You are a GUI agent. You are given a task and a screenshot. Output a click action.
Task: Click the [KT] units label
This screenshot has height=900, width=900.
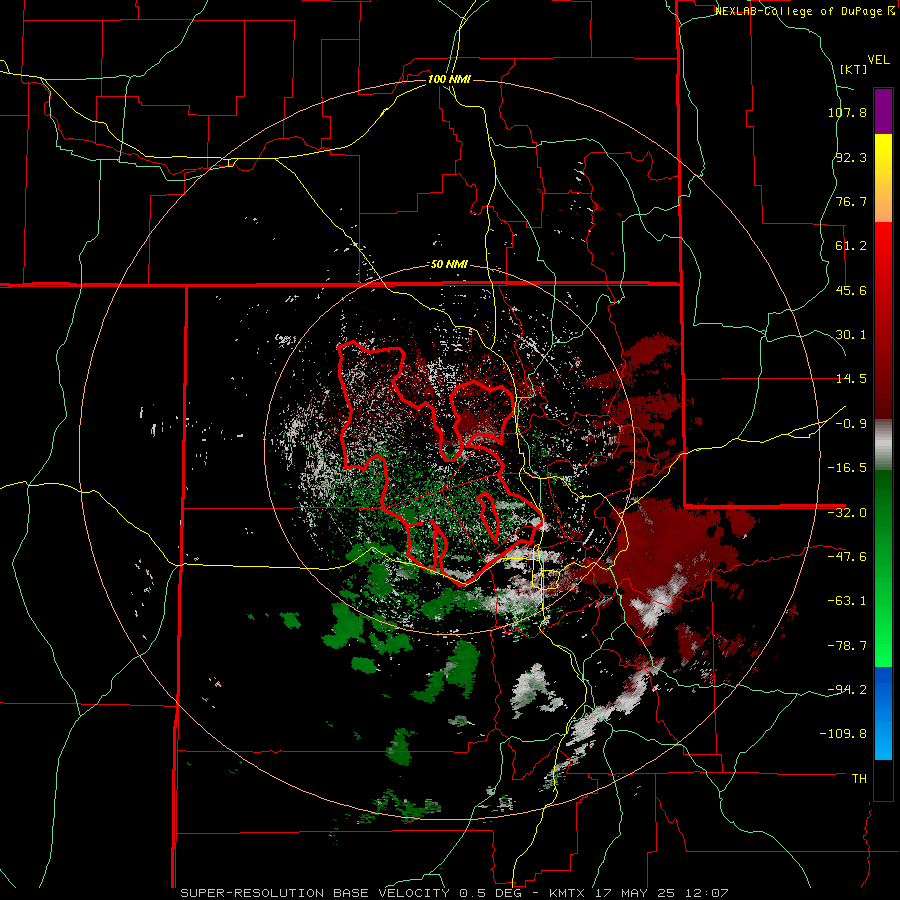(854, 69)
